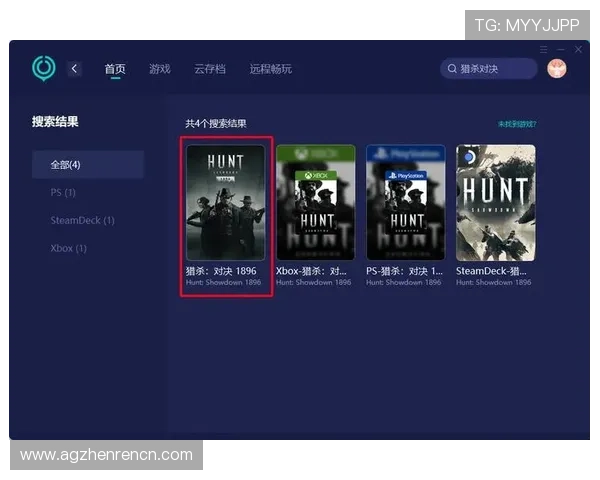Filter results by SteamDeck (1)
600x480 pixels.
point(83,220)
